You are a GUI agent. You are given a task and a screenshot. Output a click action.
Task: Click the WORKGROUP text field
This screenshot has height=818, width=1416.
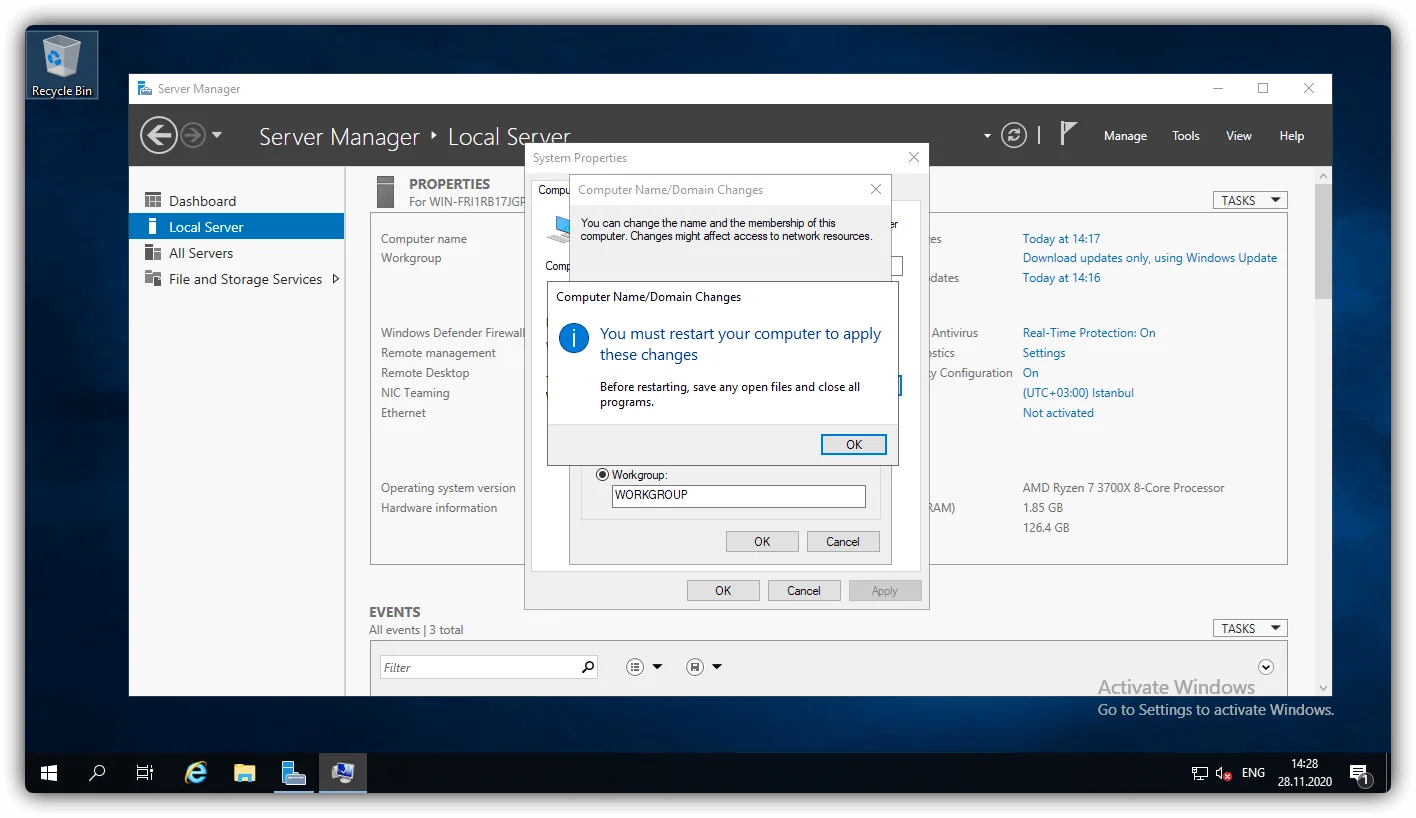coord(738,496)
